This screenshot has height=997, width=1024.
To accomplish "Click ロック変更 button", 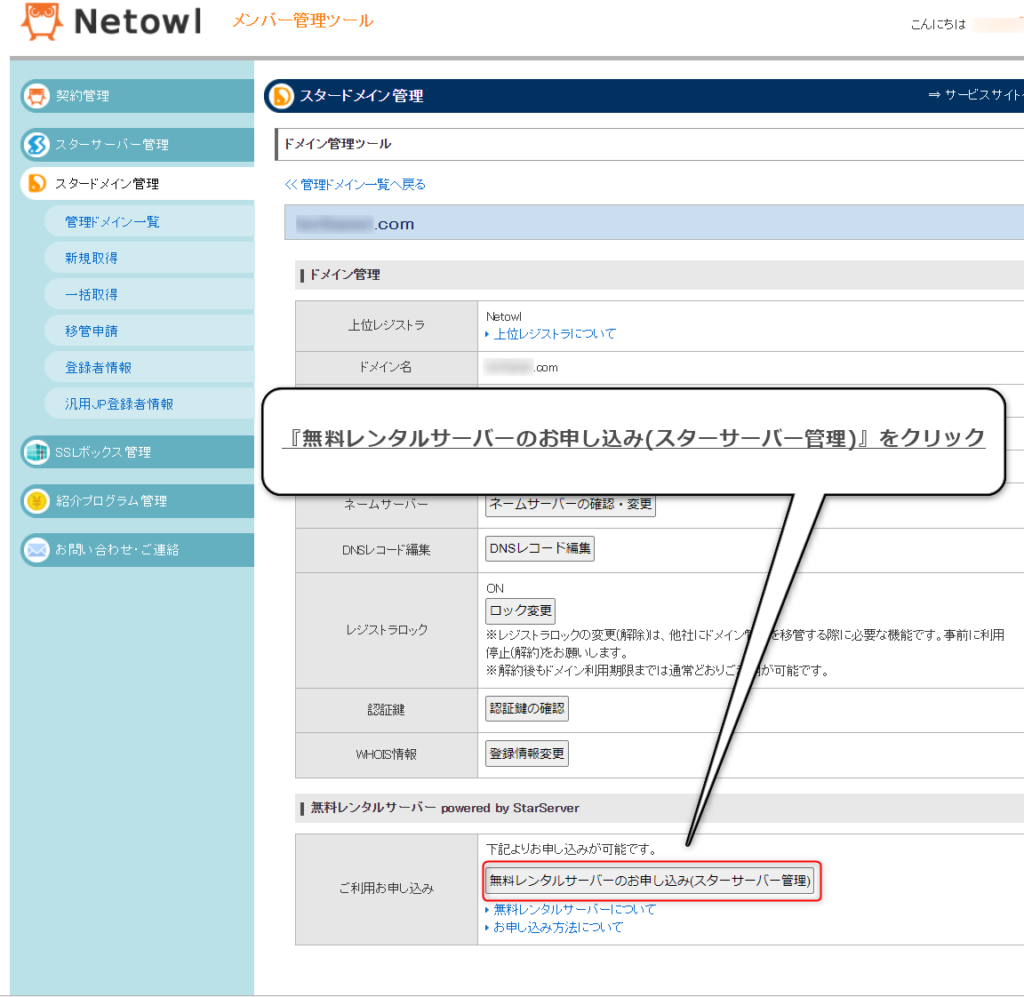I will (x=520, y=610).
